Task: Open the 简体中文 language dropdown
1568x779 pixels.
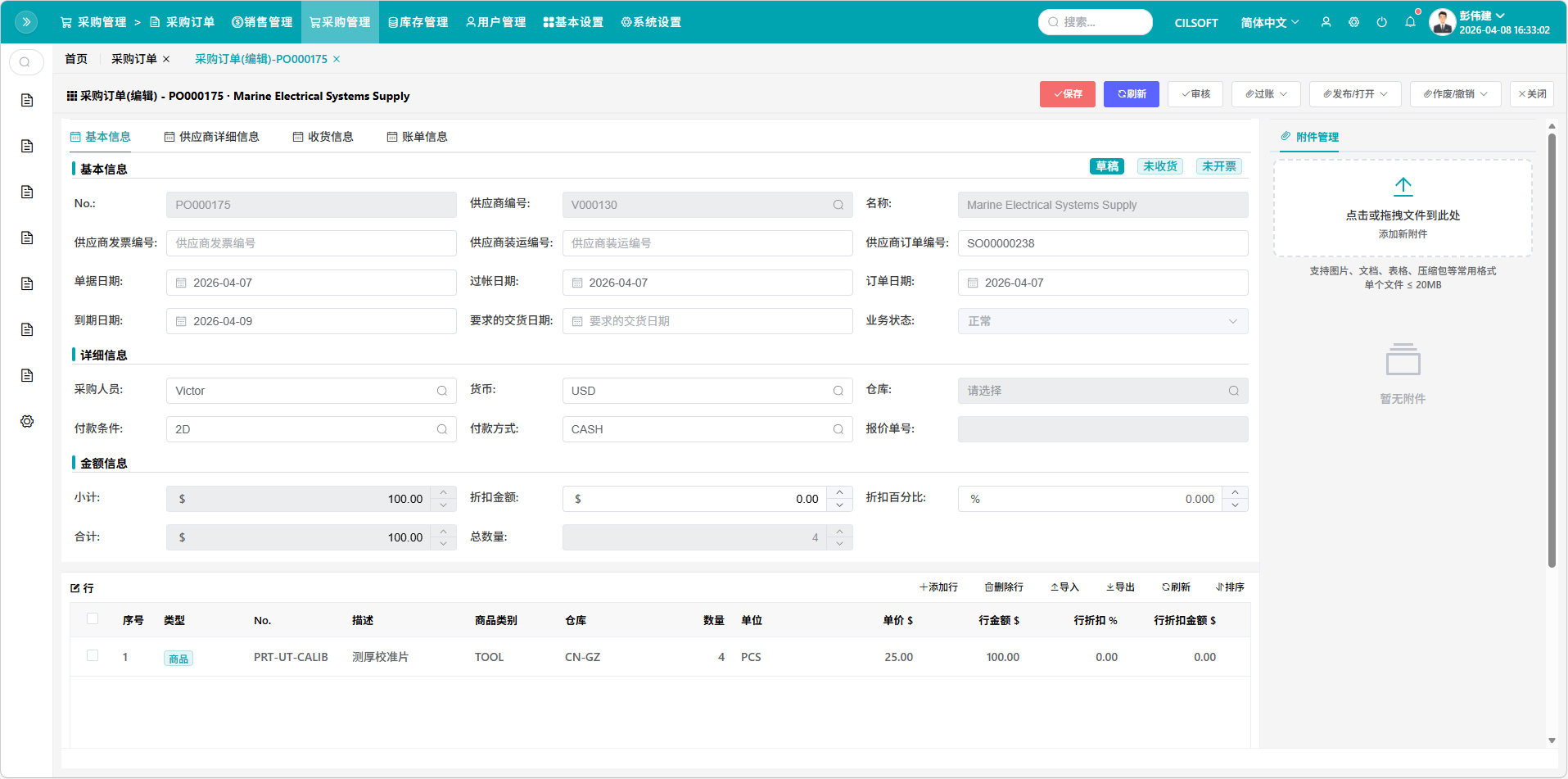Action: pos(1269,23)
